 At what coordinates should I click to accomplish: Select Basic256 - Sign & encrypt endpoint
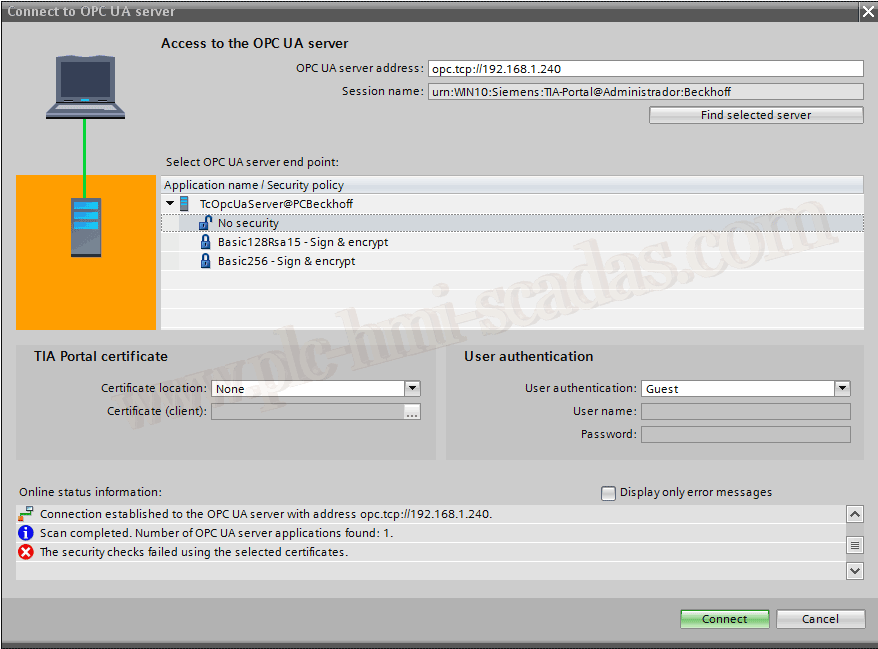click(286, 261)
